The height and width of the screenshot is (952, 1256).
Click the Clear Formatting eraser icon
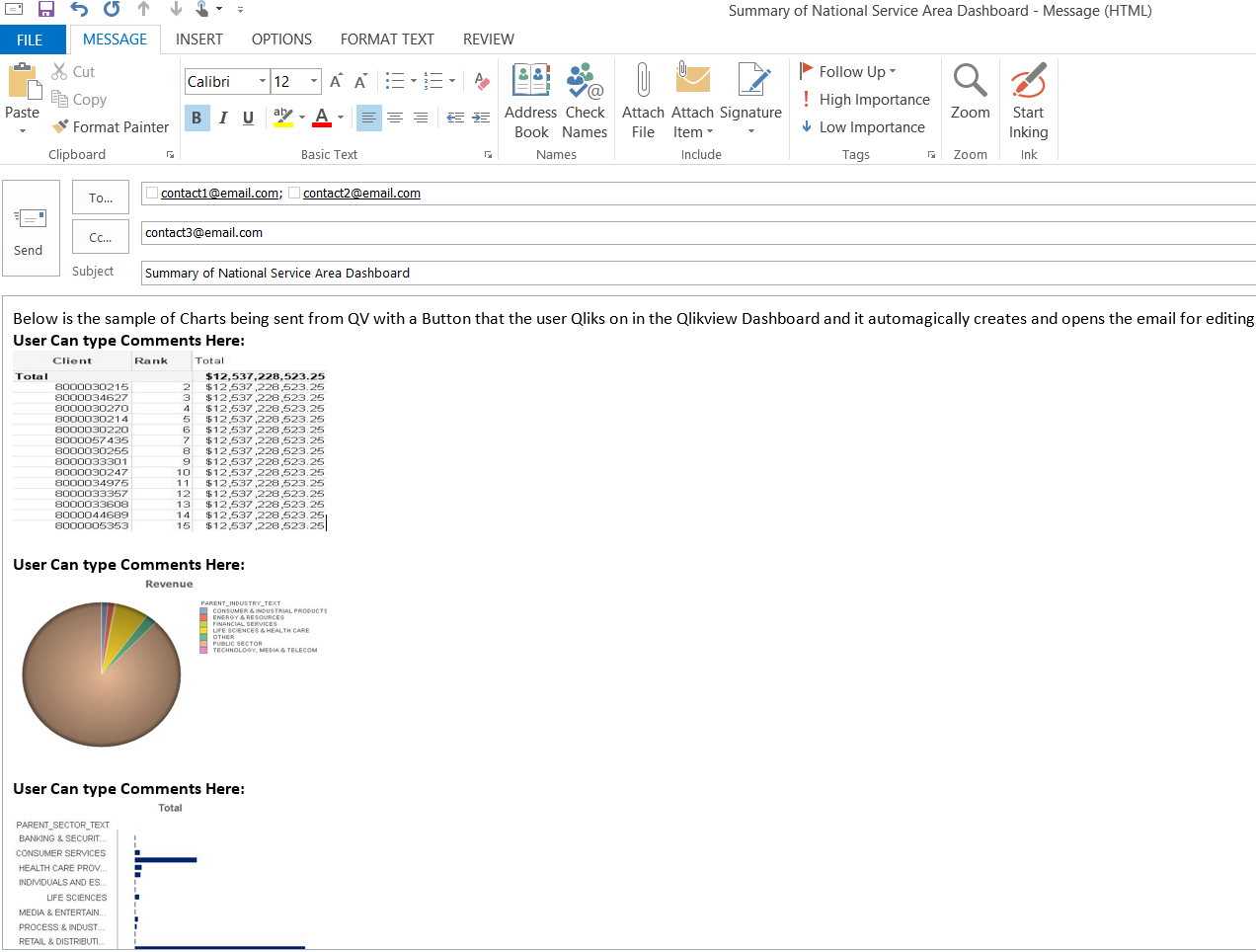pos(482,81)
